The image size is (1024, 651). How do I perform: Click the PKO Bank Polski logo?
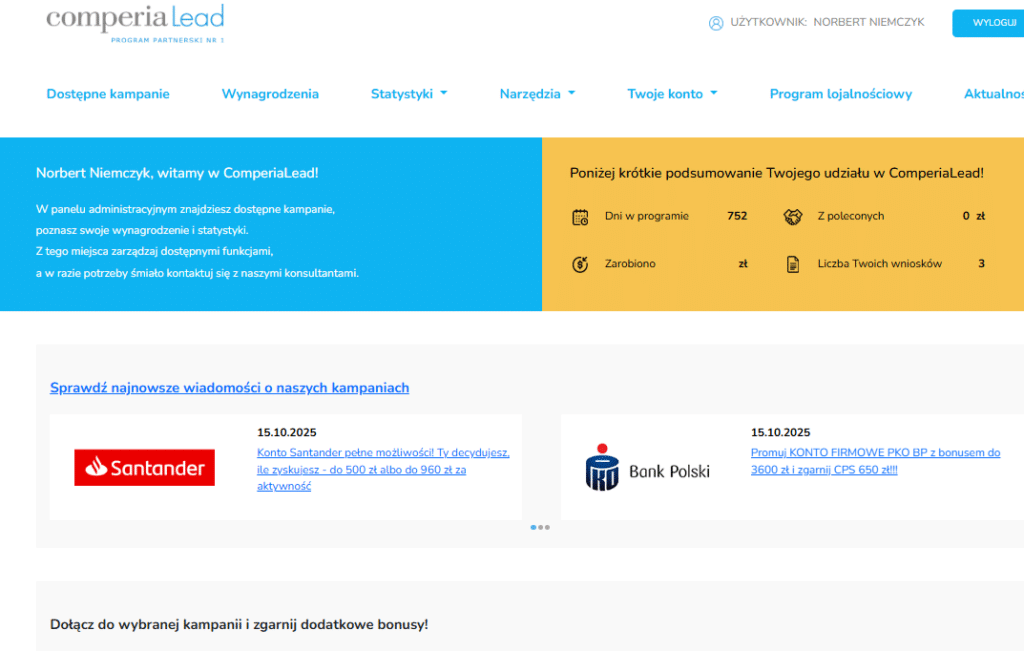coord(647,467)
